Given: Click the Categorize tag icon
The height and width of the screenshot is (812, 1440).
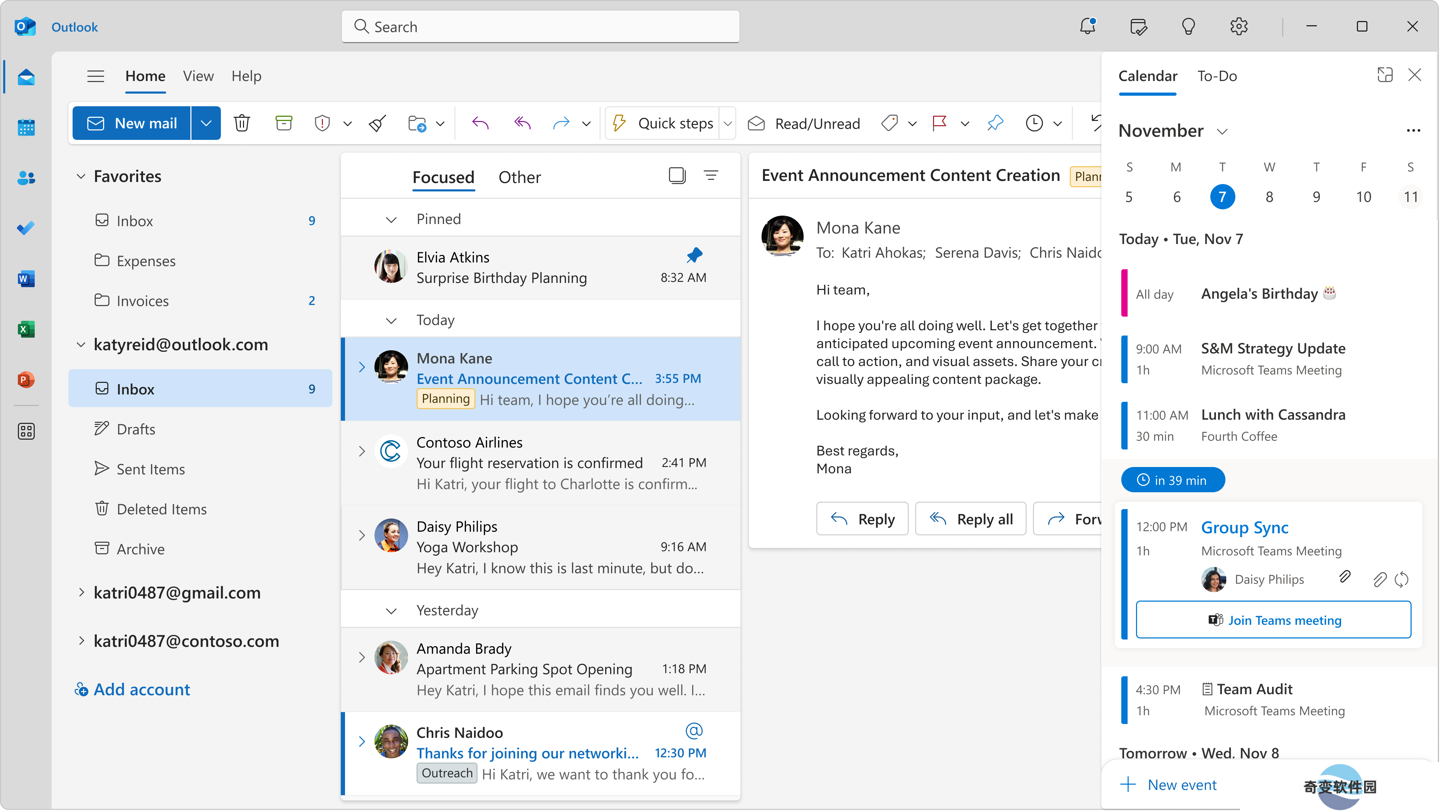Looking at the screenshot, I should click(889, 123).
